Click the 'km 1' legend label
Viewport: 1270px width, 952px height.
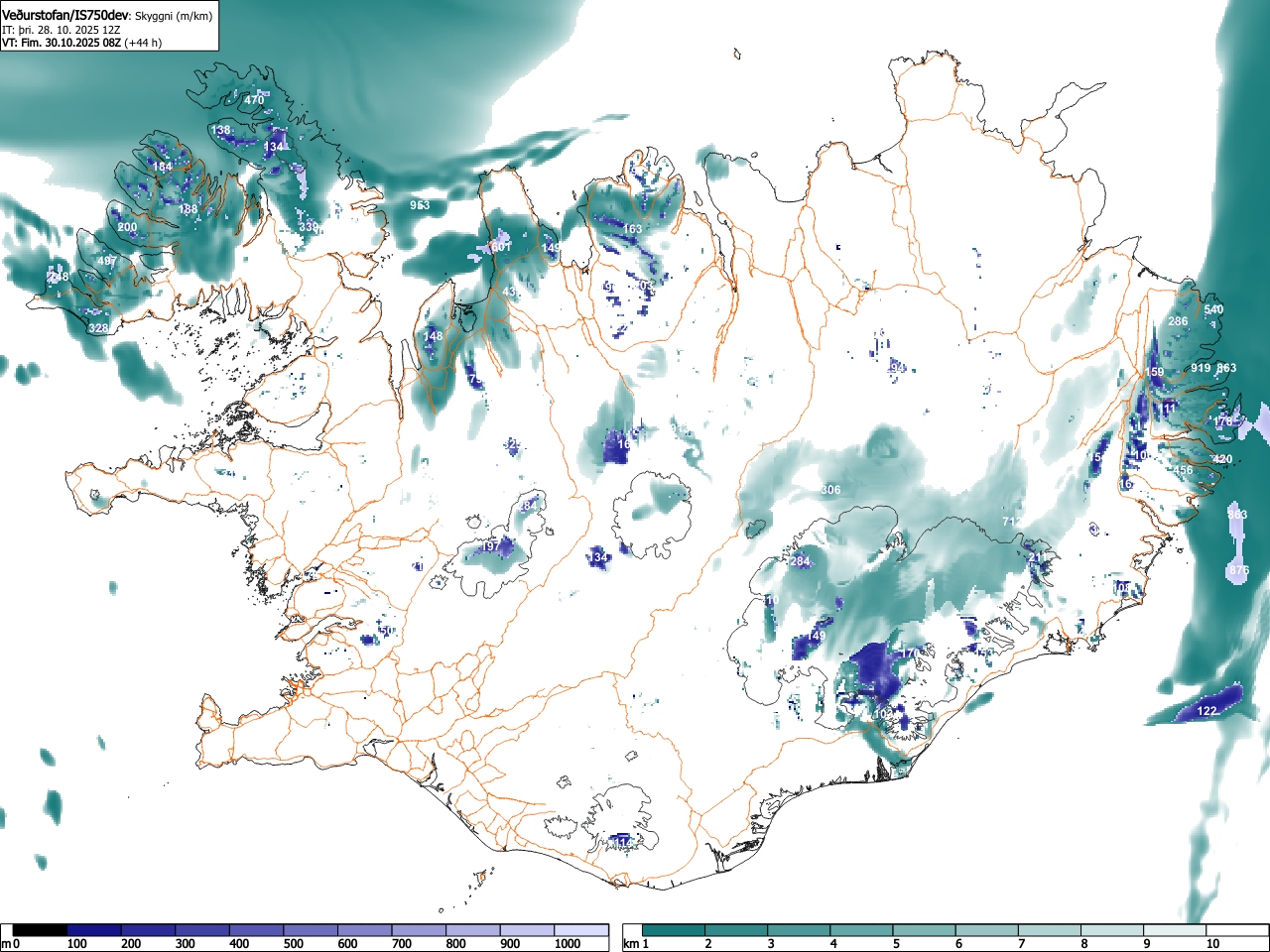pyautogui.click(x=637, y=944)
